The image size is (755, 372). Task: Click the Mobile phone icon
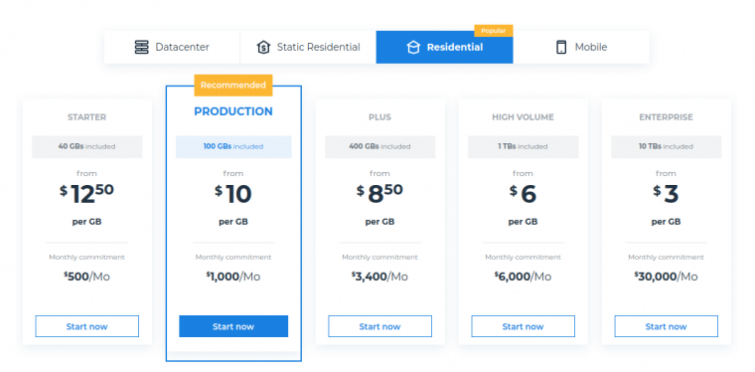coord(561,47)
